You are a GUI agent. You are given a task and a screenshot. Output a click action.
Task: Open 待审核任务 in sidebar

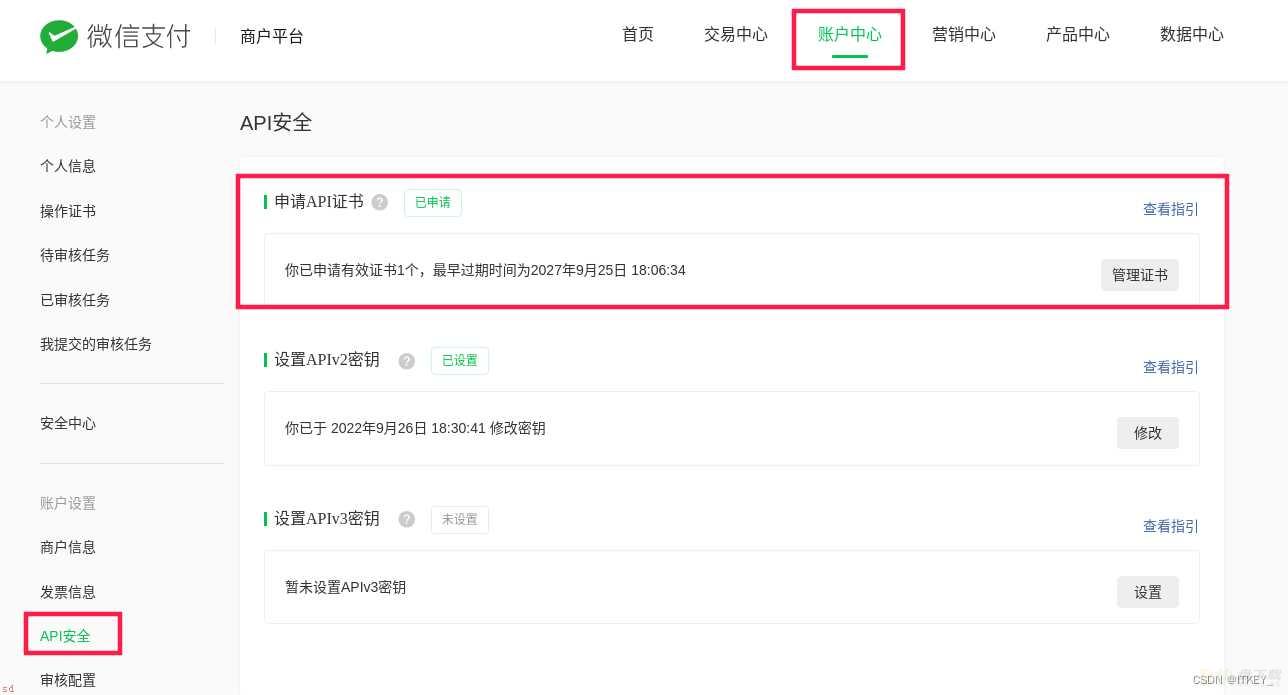[75, 255]
